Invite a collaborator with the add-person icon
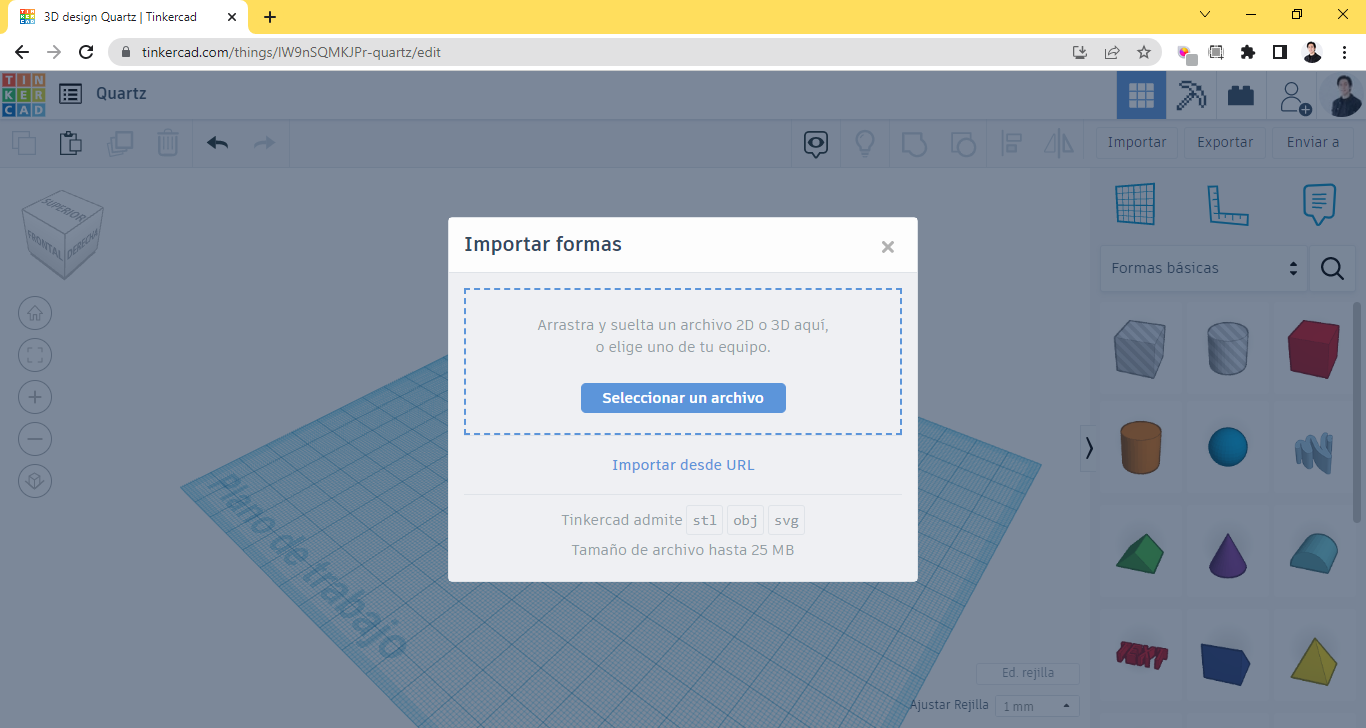Viewport: 1366px width, 728px height. coord(1295,97)
